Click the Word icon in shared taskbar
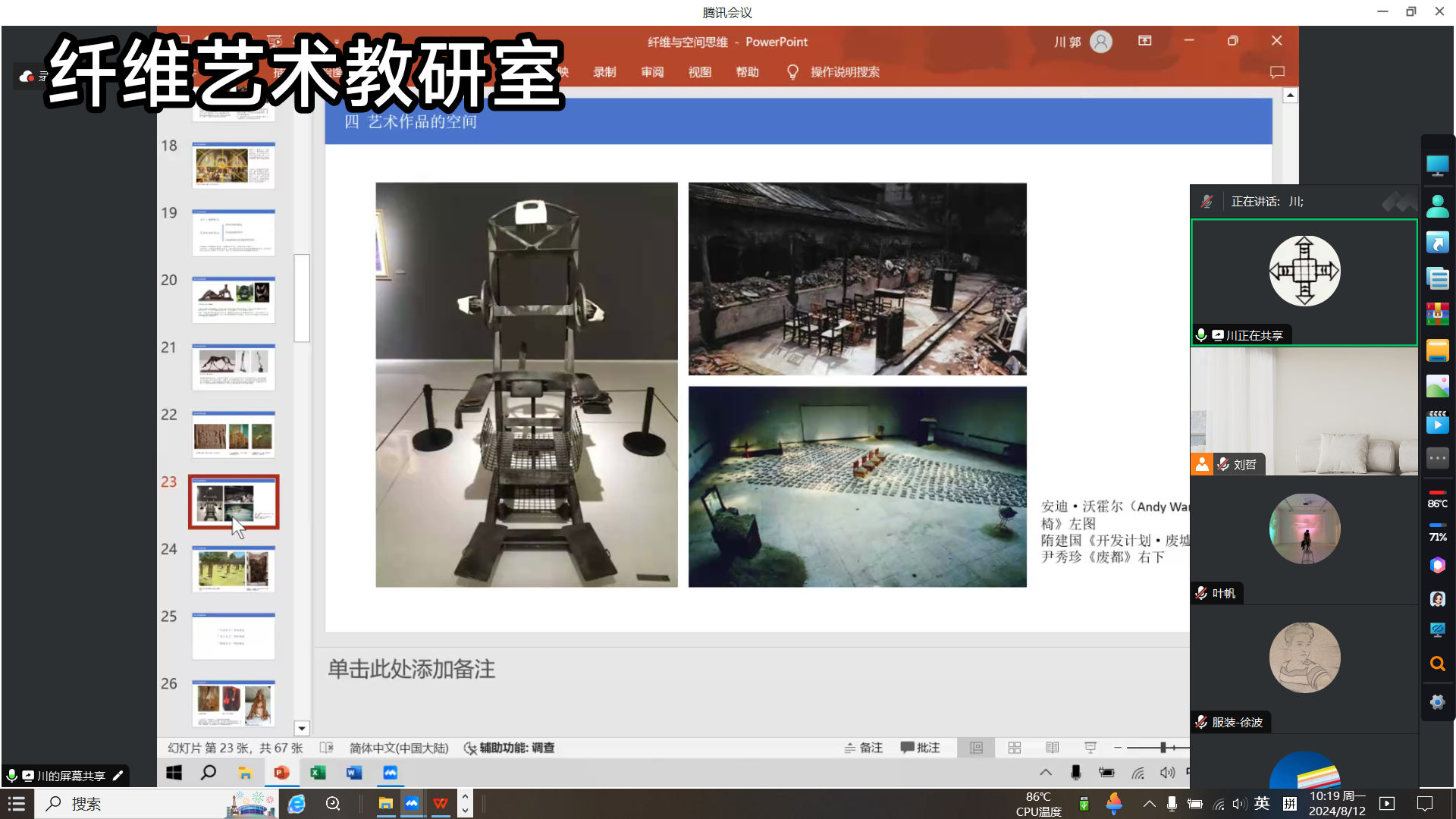Viewport: 1456px width, 819px height. coord(354,773)
